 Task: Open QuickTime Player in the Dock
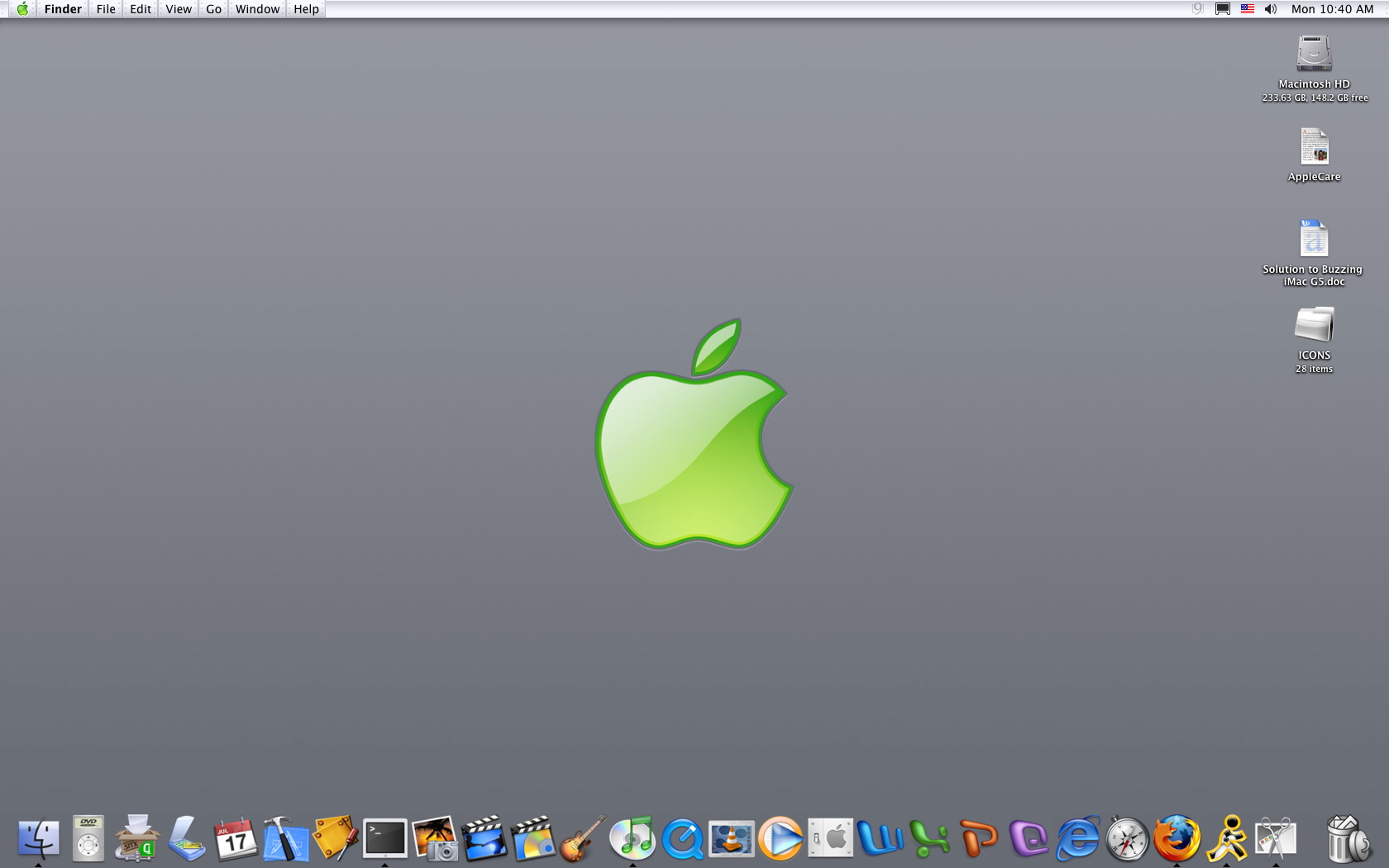point(683,839)
